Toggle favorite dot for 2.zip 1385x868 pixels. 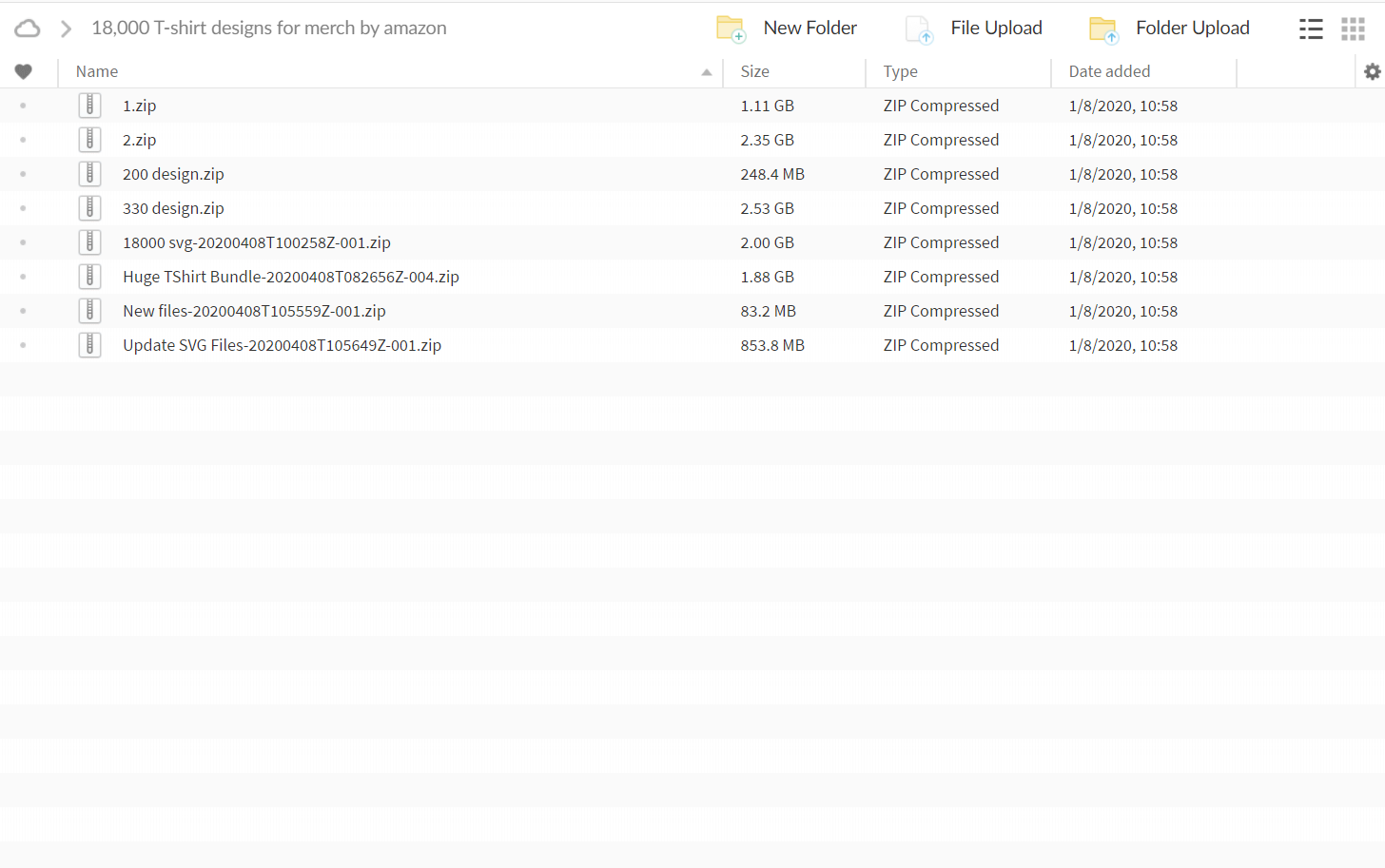23,140
